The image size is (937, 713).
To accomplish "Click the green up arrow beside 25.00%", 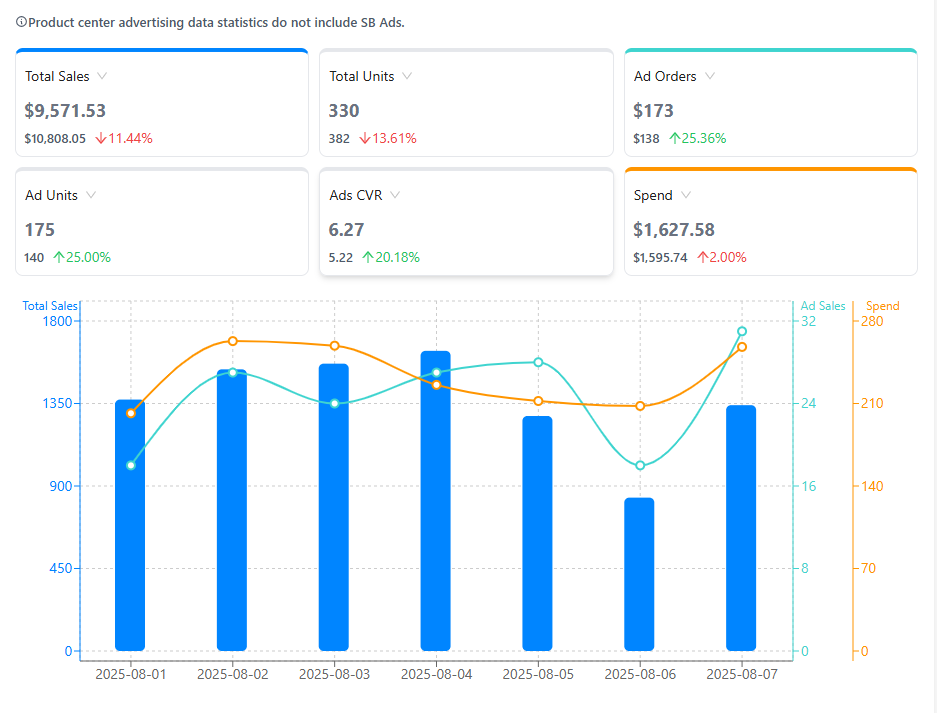I will [x=58, y=257].
